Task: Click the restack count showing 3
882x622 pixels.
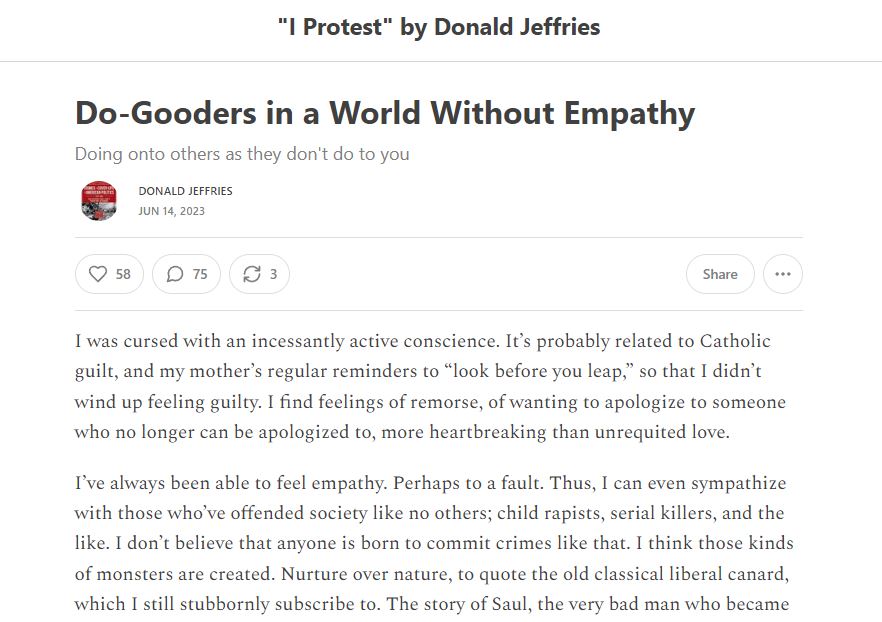Action: pos(273,274)
